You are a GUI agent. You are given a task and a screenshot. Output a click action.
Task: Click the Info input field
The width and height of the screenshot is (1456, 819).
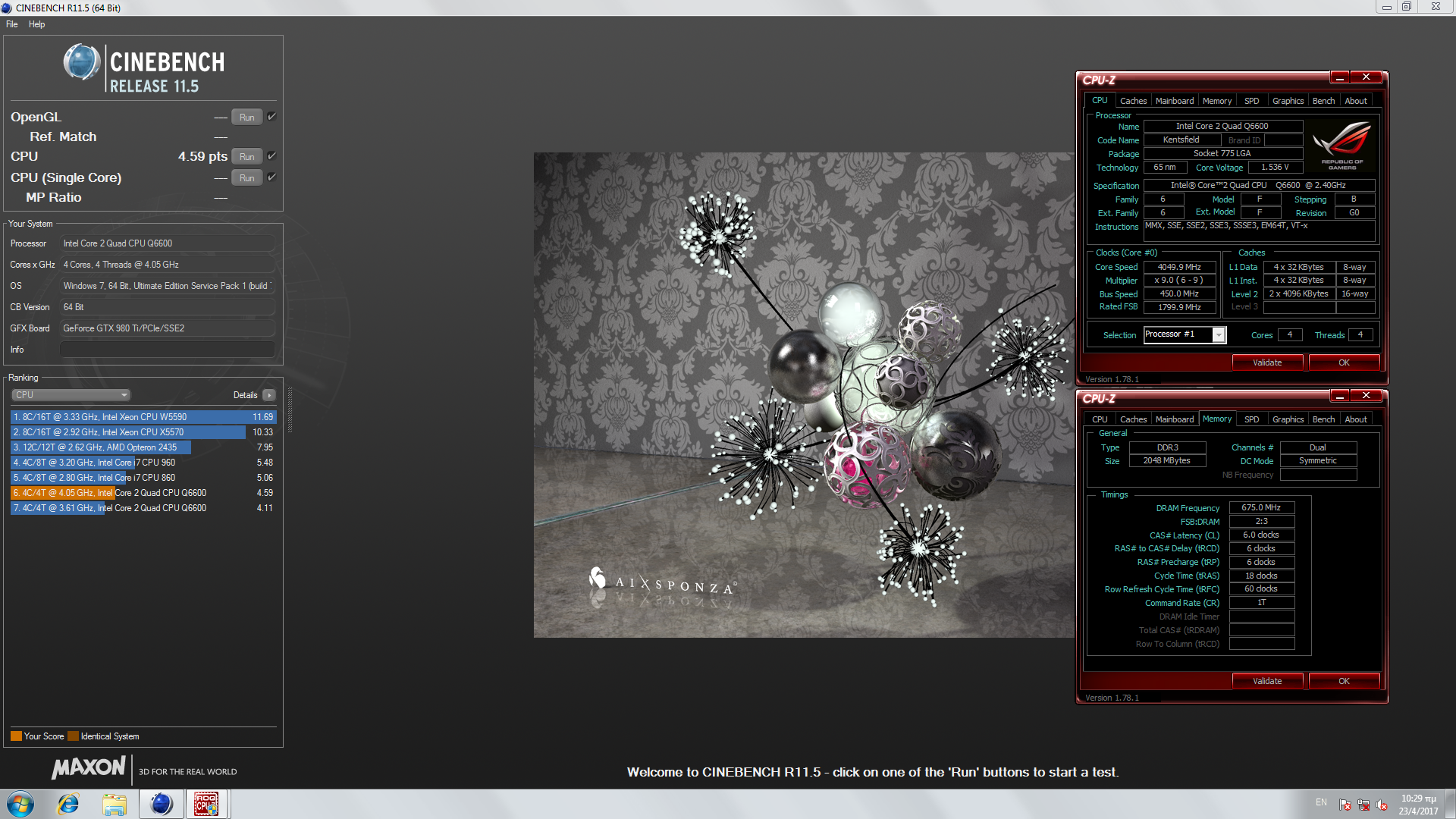(x=167, y=350)
